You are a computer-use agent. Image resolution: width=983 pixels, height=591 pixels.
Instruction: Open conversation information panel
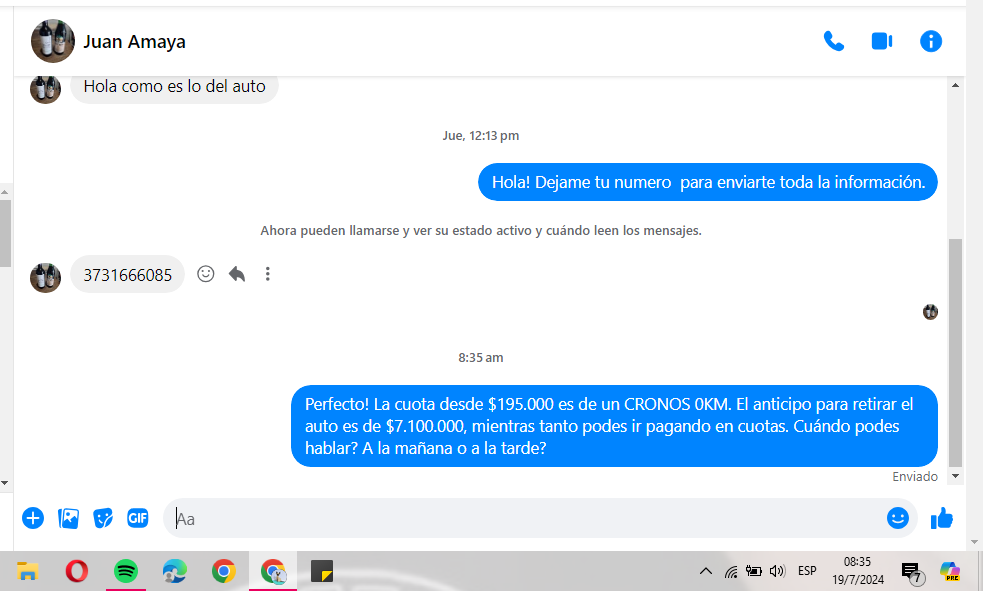[930, 41]
